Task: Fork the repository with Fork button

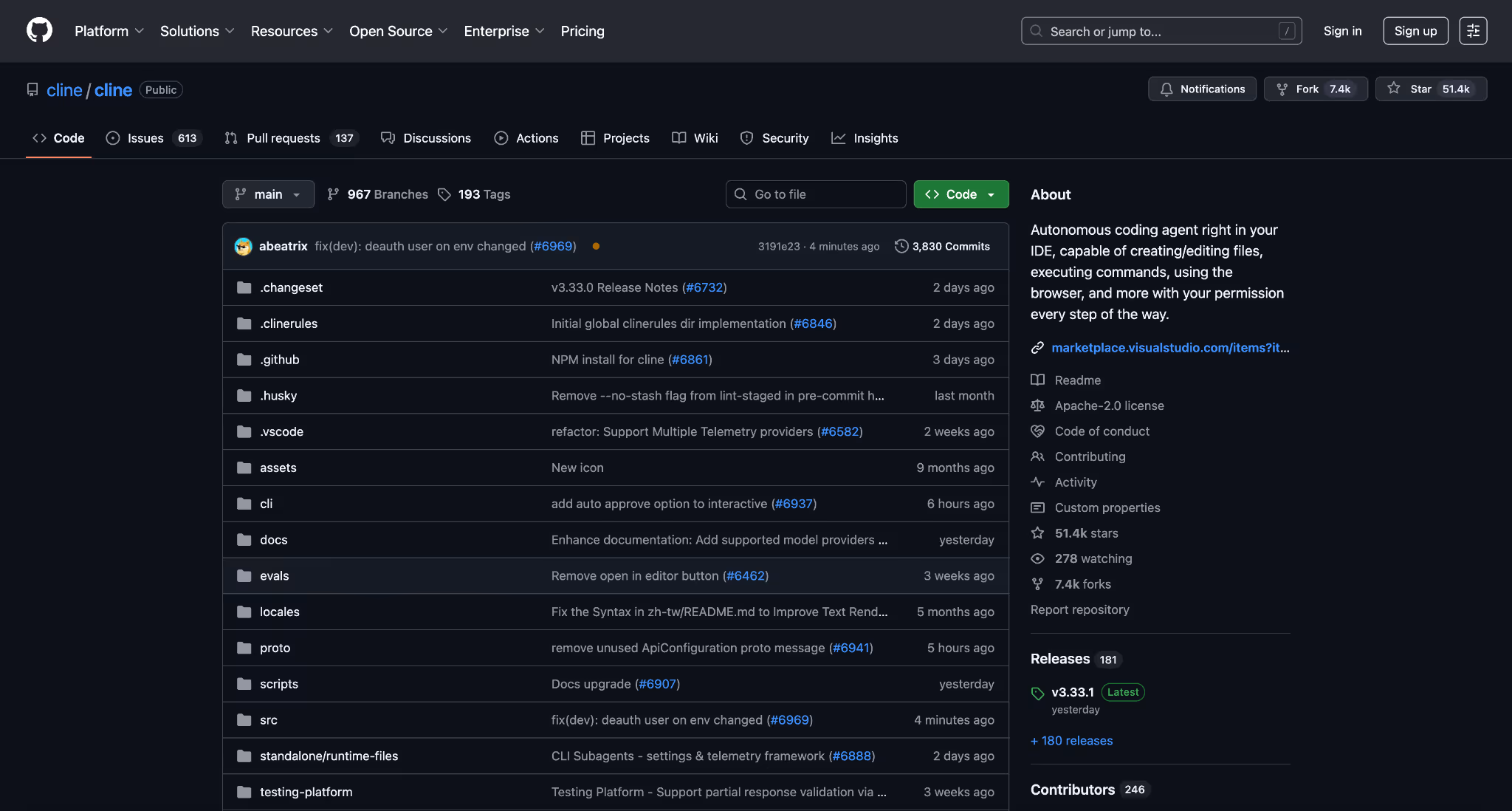Action: [1307, 89]
